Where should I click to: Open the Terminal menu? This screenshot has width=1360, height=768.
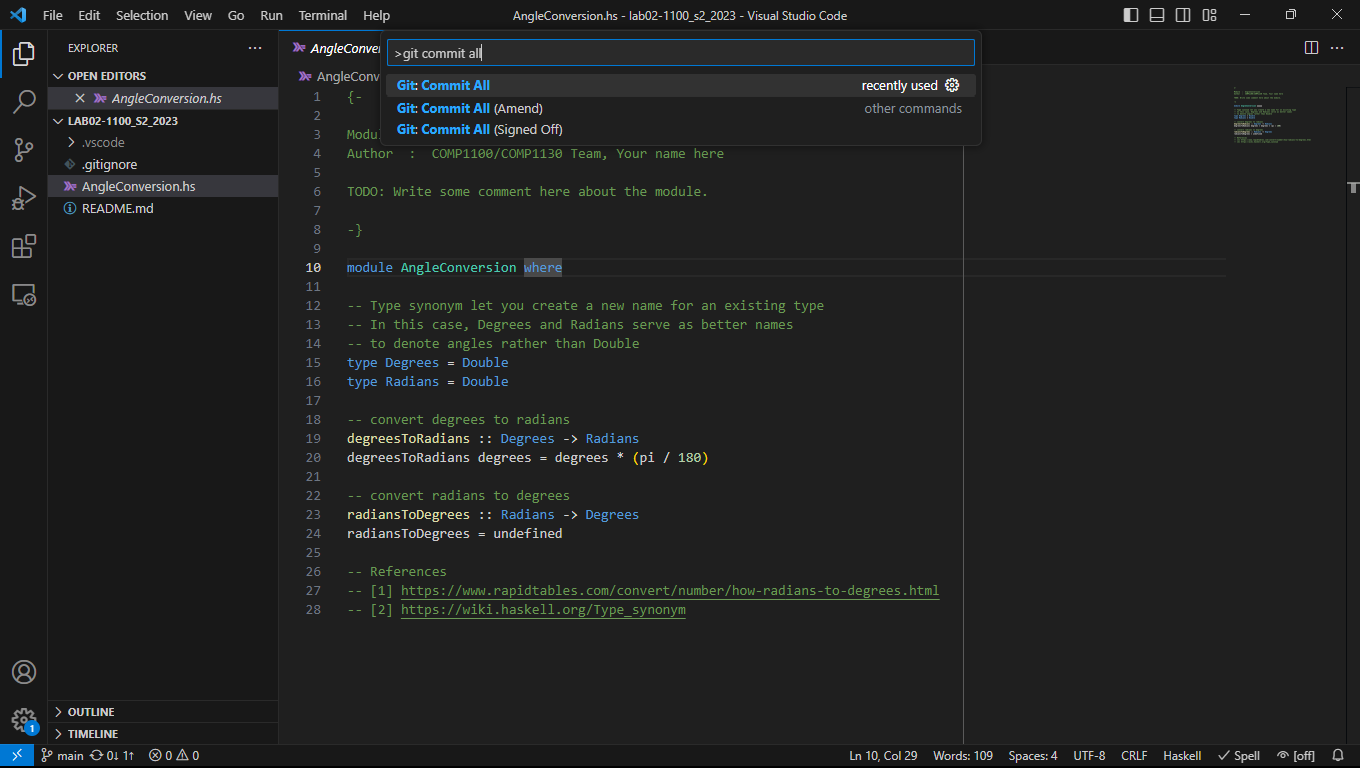(323, 15)
